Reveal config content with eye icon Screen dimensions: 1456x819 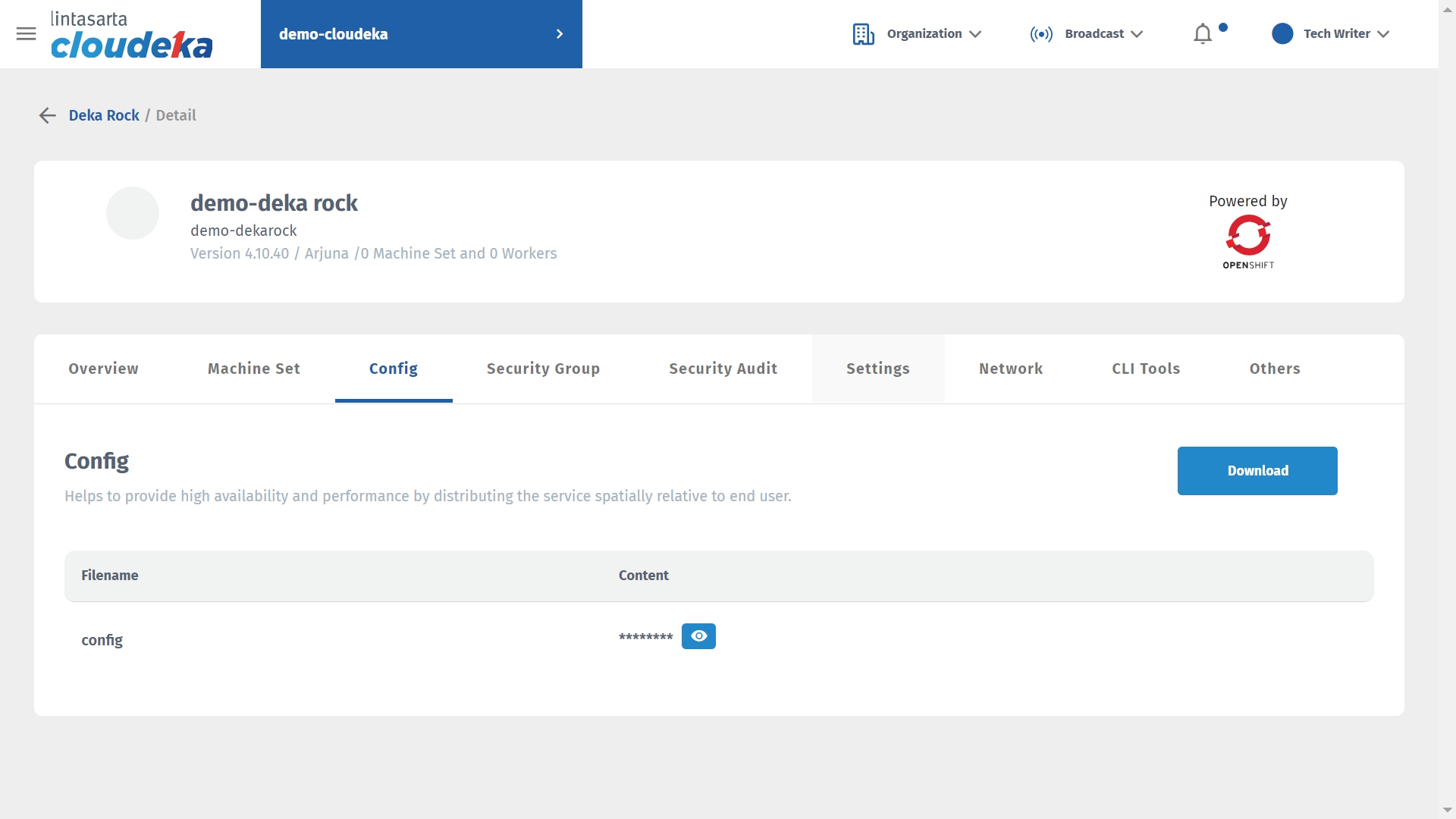click(698, 636)
